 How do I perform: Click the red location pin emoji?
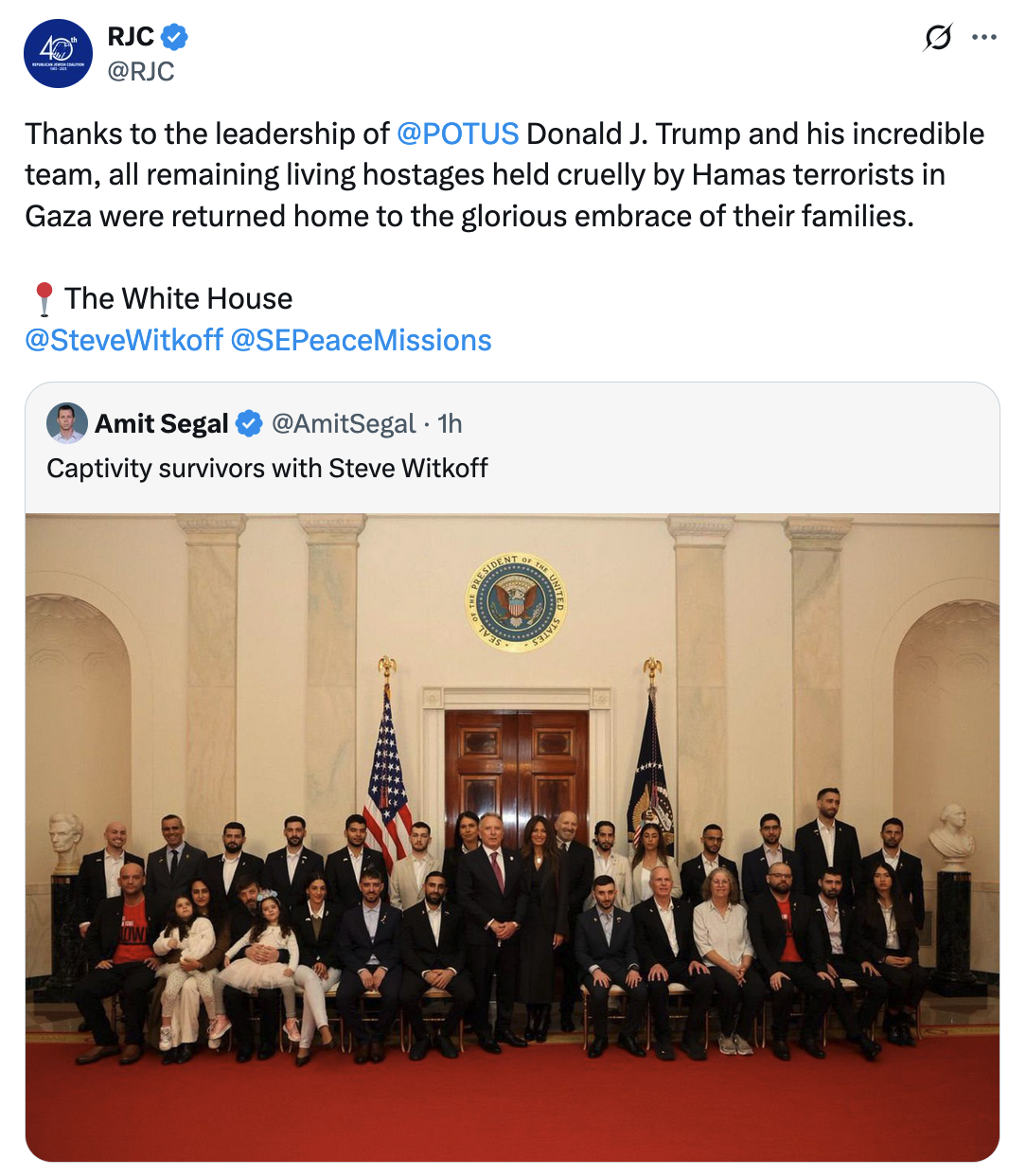point(44,299)
